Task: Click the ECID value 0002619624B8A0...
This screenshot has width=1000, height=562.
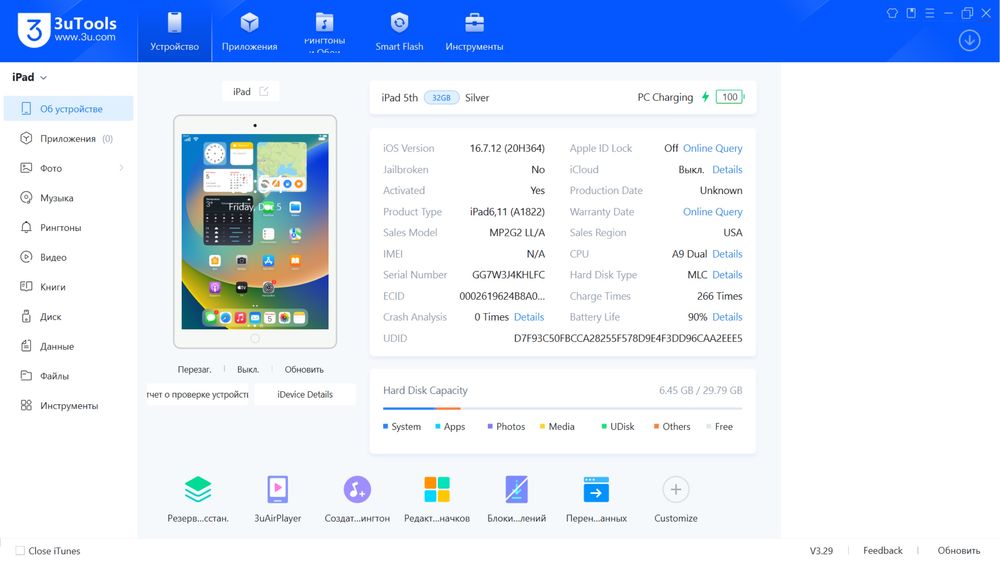Action: coord(502,296)
